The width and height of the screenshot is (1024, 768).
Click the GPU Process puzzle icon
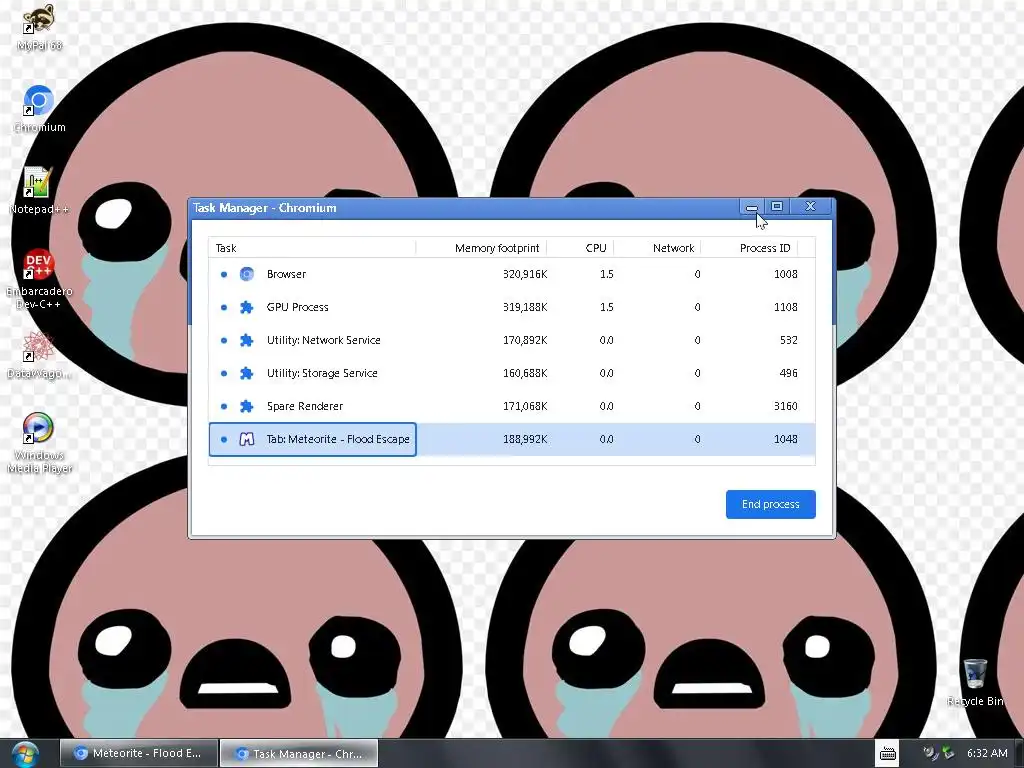click(246, 307)
